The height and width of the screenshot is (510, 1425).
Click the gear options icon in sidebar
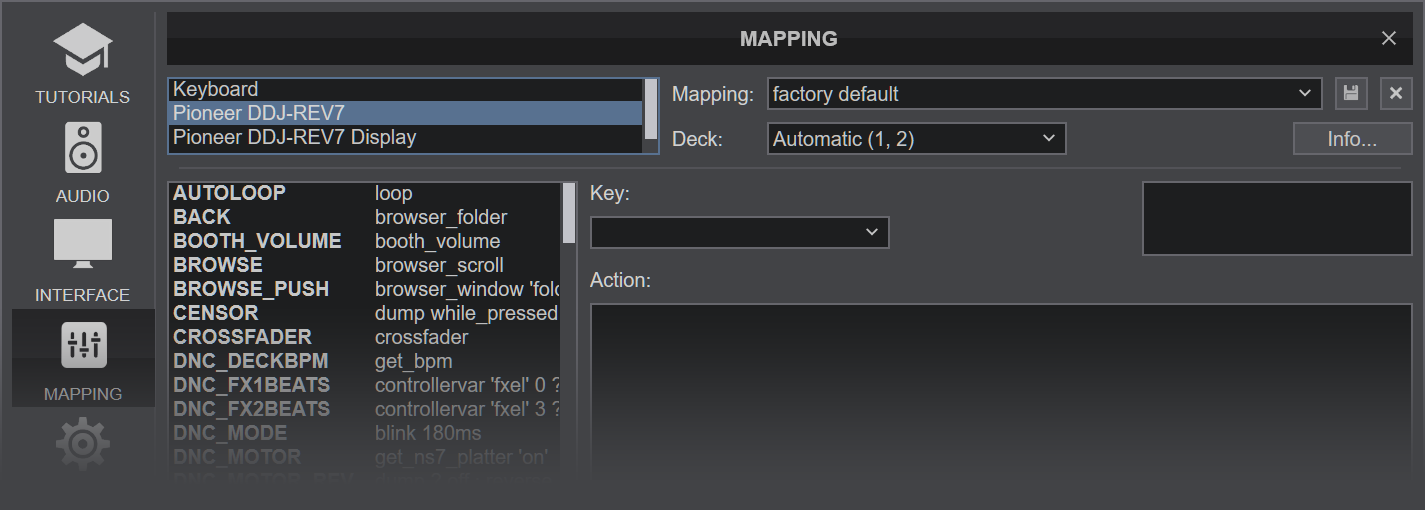click(83, 443)
